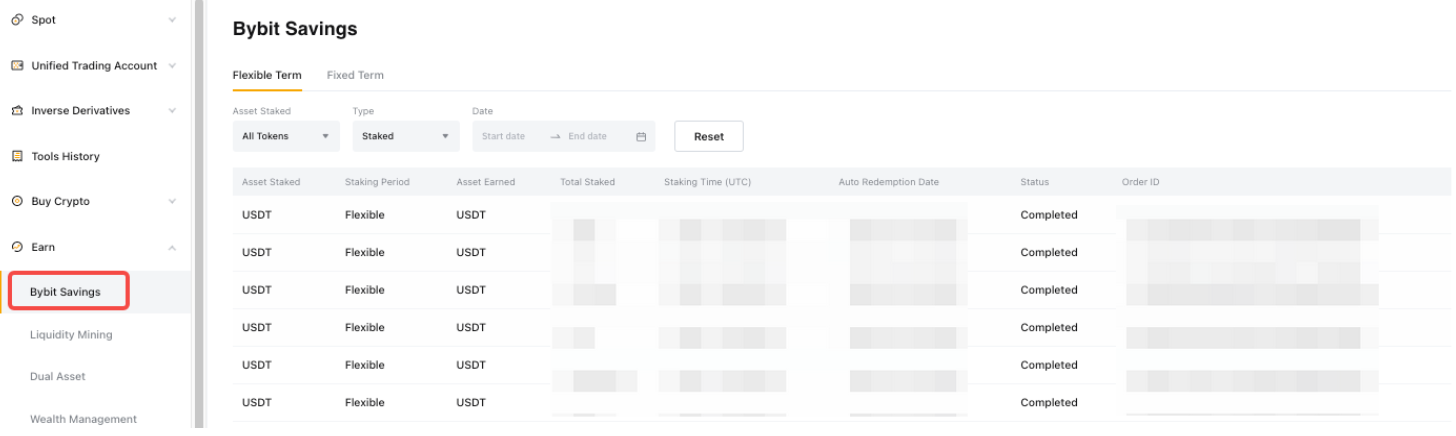
Task: Open the Type dropdown showing Staked
Action: click(x=405, y=137)
